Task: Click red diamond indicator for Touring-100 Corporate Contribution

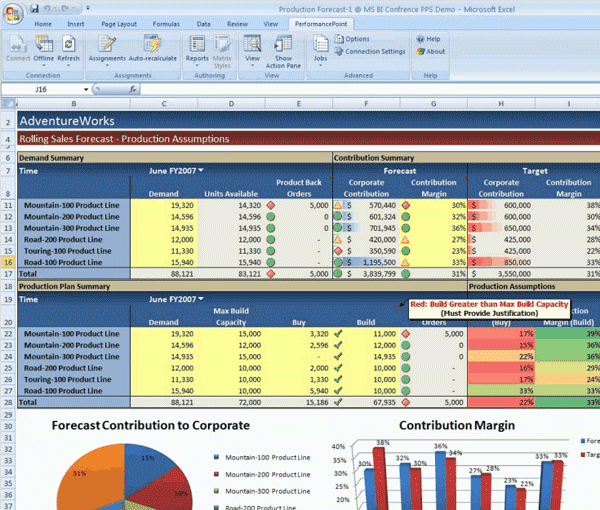Action: pyautogui.click(x=338, y=251)
